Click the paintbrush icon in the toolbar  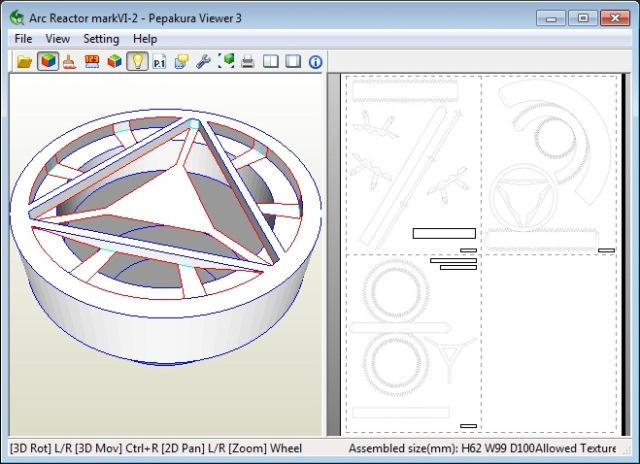[x=70, y=62]
